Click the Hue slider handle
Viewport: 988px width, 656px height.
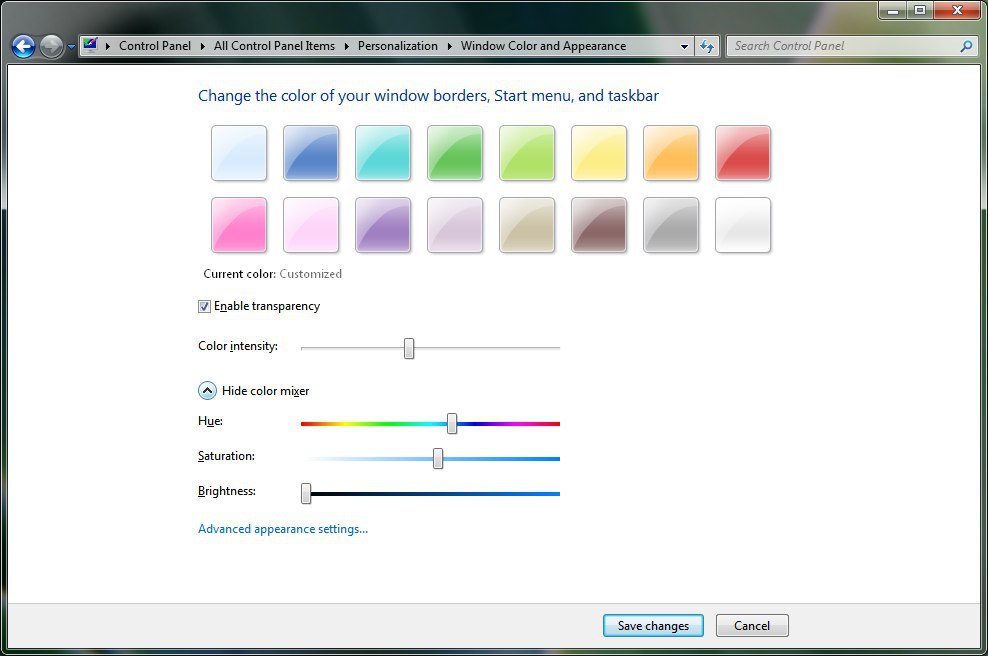point(452,423)
